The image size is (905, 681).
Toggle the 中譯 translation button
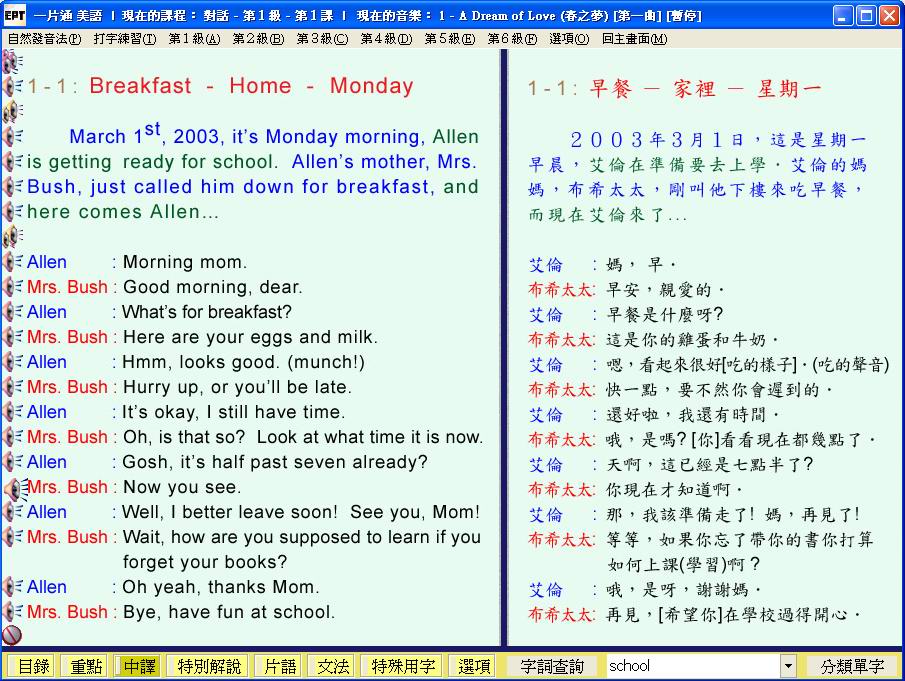coord(139,666)
